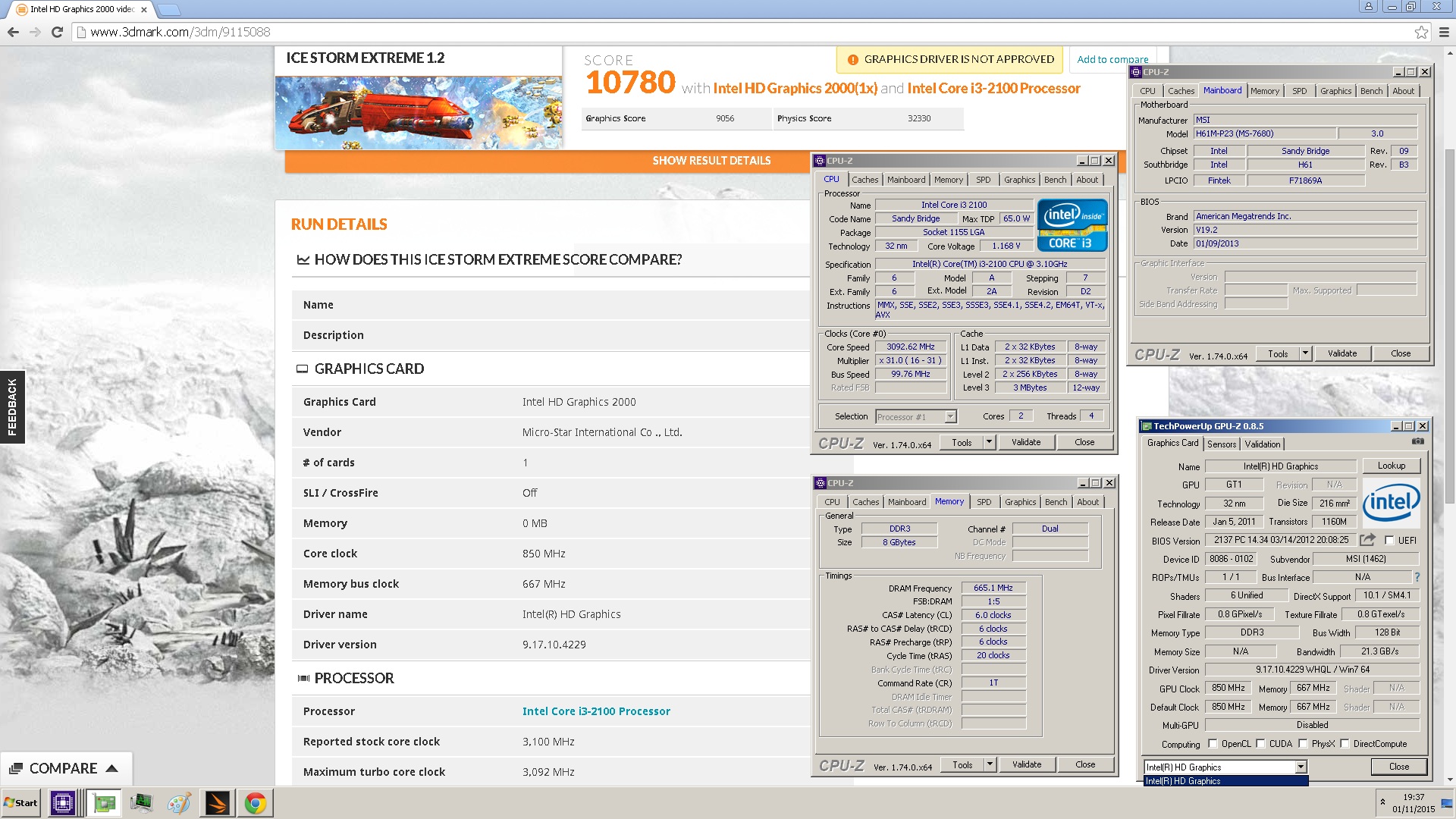Open Intel Core i3-2100 Processor link in details

coord(596,711)
